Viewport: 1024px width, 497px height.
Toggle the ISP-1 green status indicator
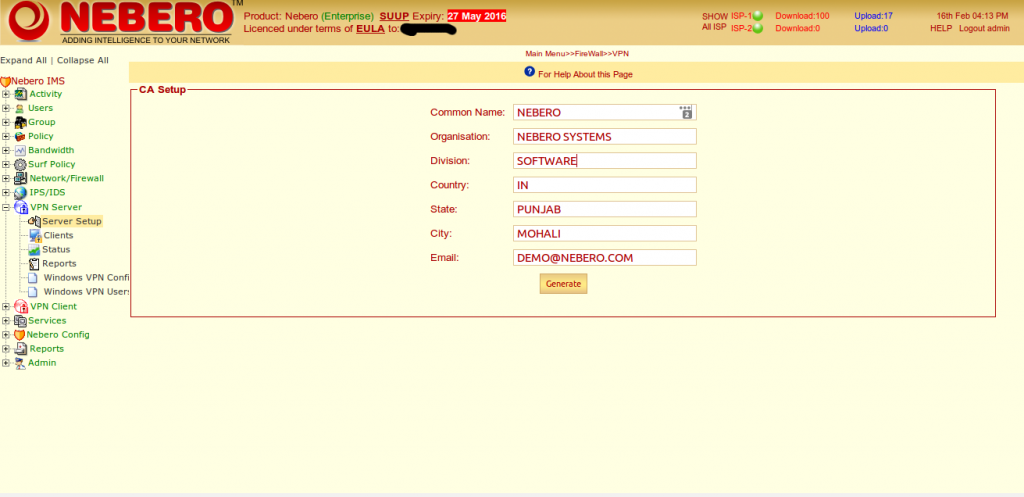click(758, 16)
